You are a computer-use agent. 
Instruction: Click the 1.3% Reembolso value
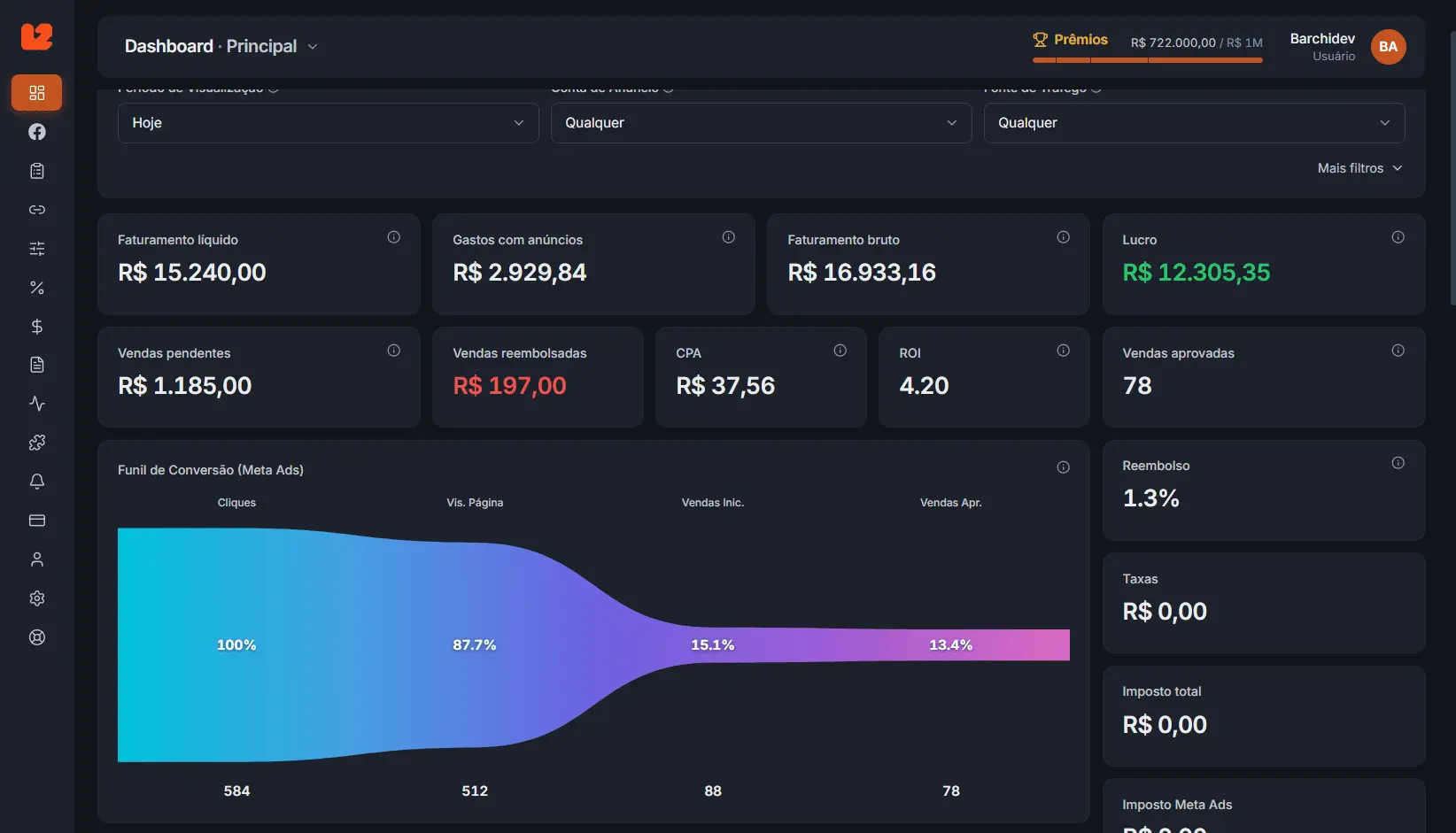[1150, 498]
